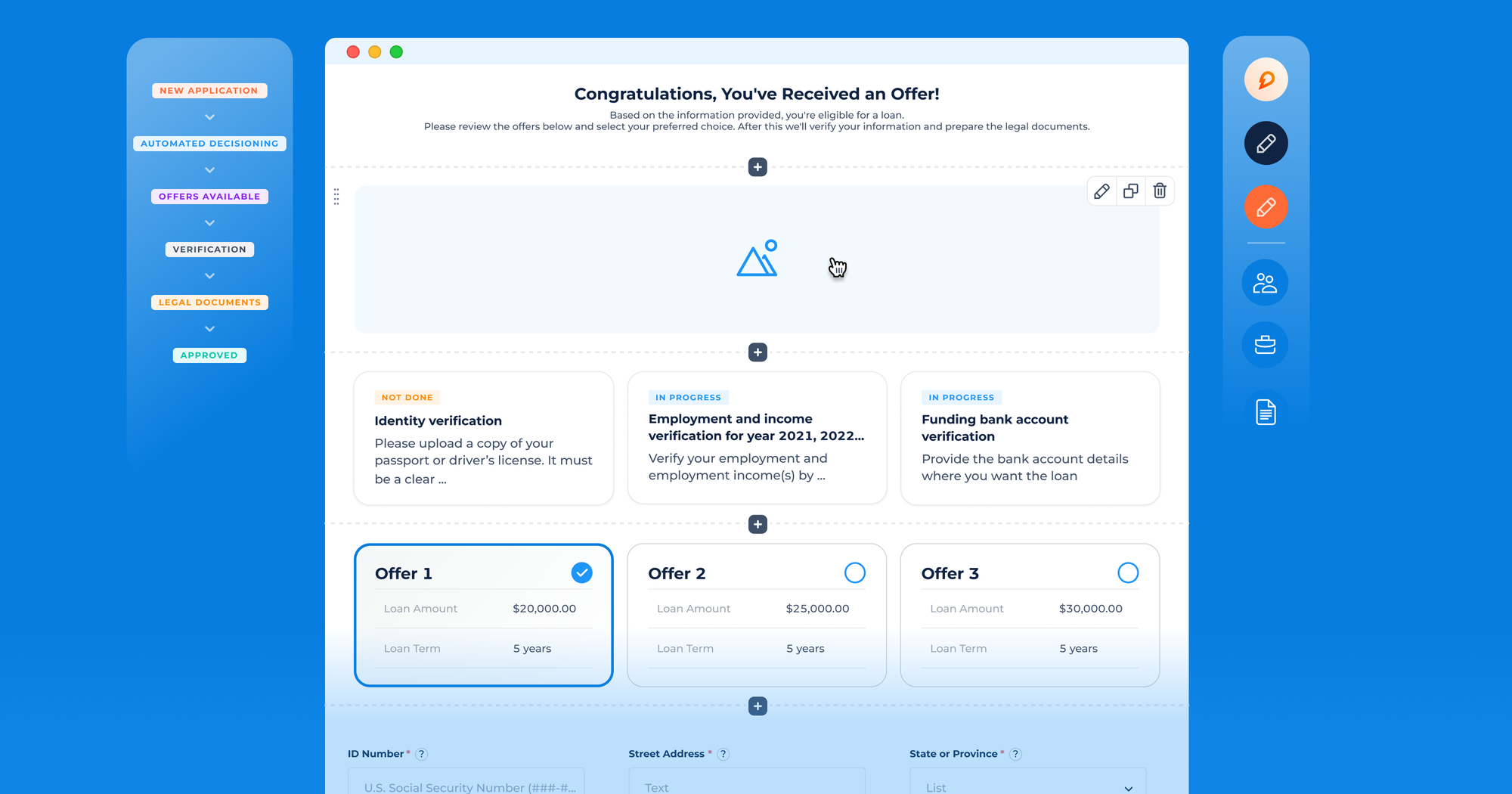Screen dimensions: 1512x794
Task: Show help for Street Address field
Action: coord(723,754)
